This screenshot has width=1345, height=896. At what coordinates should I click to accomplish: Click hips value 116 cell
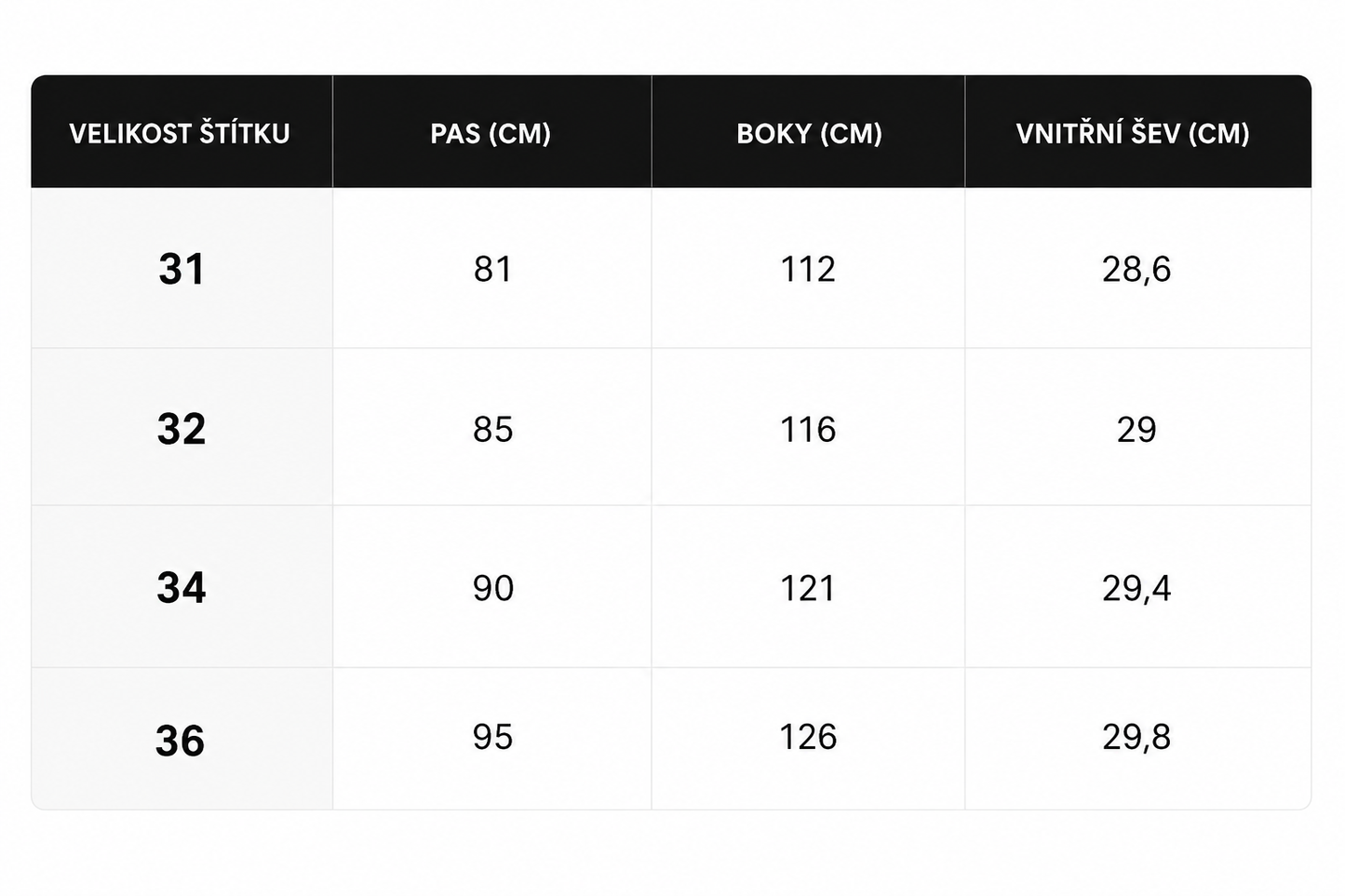(808, 428)
